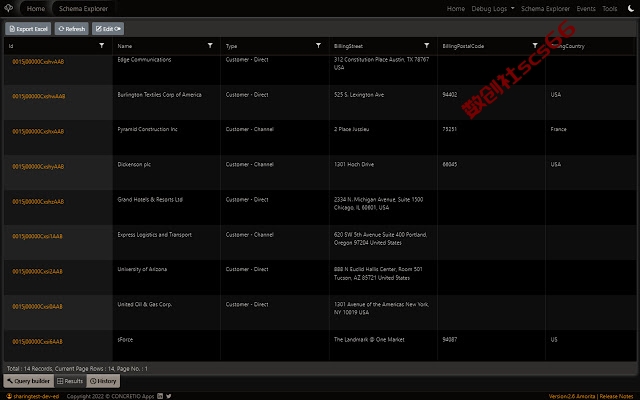Toggle dark mode moon icon

click(631, 9)
